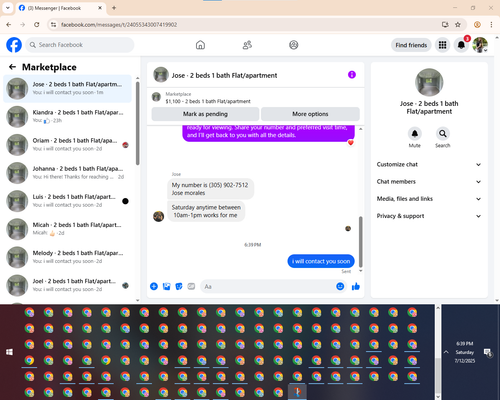Bookmark this page with the star icon
This screenshot has width=500, height=400.
click(458, 24)
